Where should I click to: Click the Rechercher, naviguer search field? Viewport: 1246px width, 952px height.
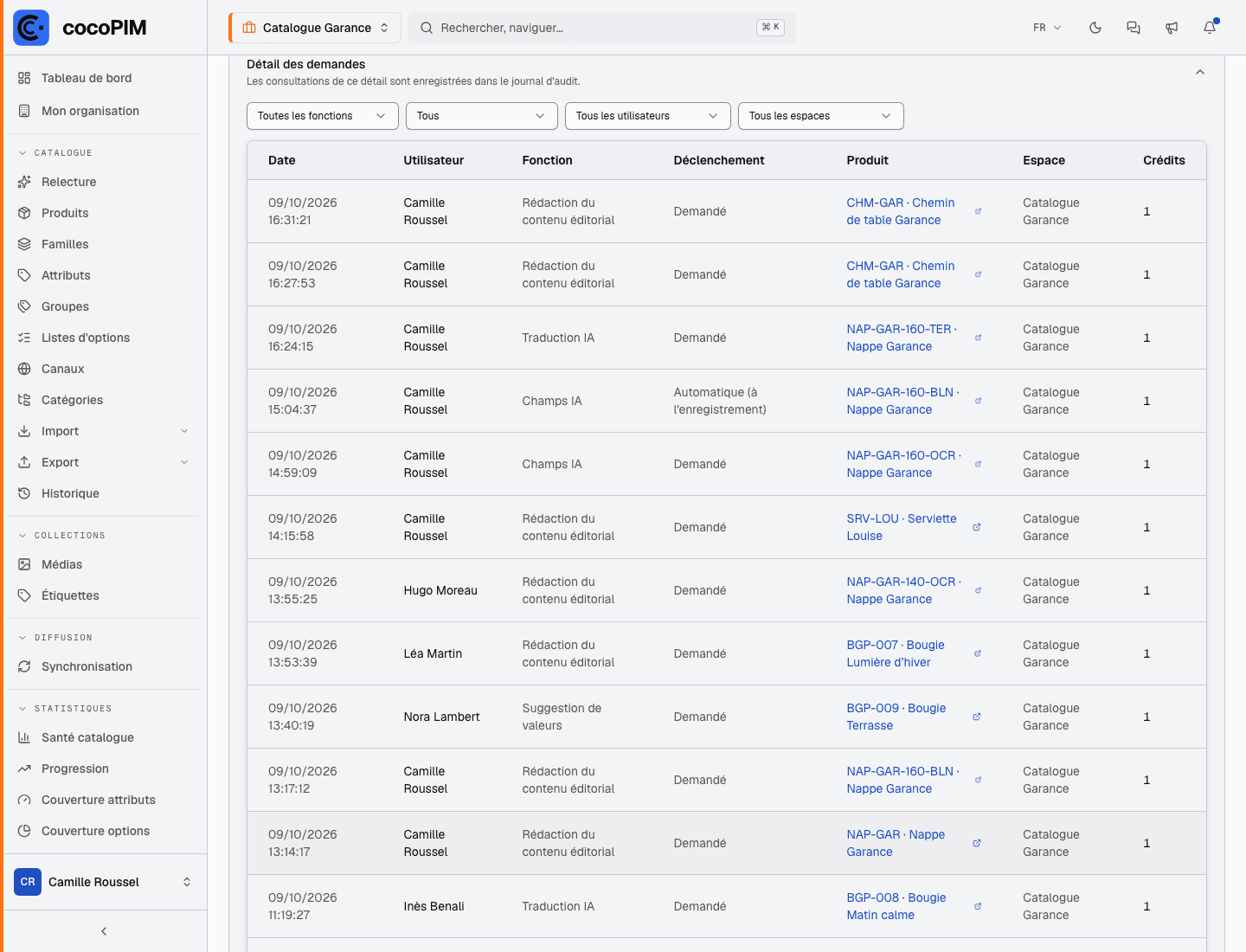(x=602, y=28)
